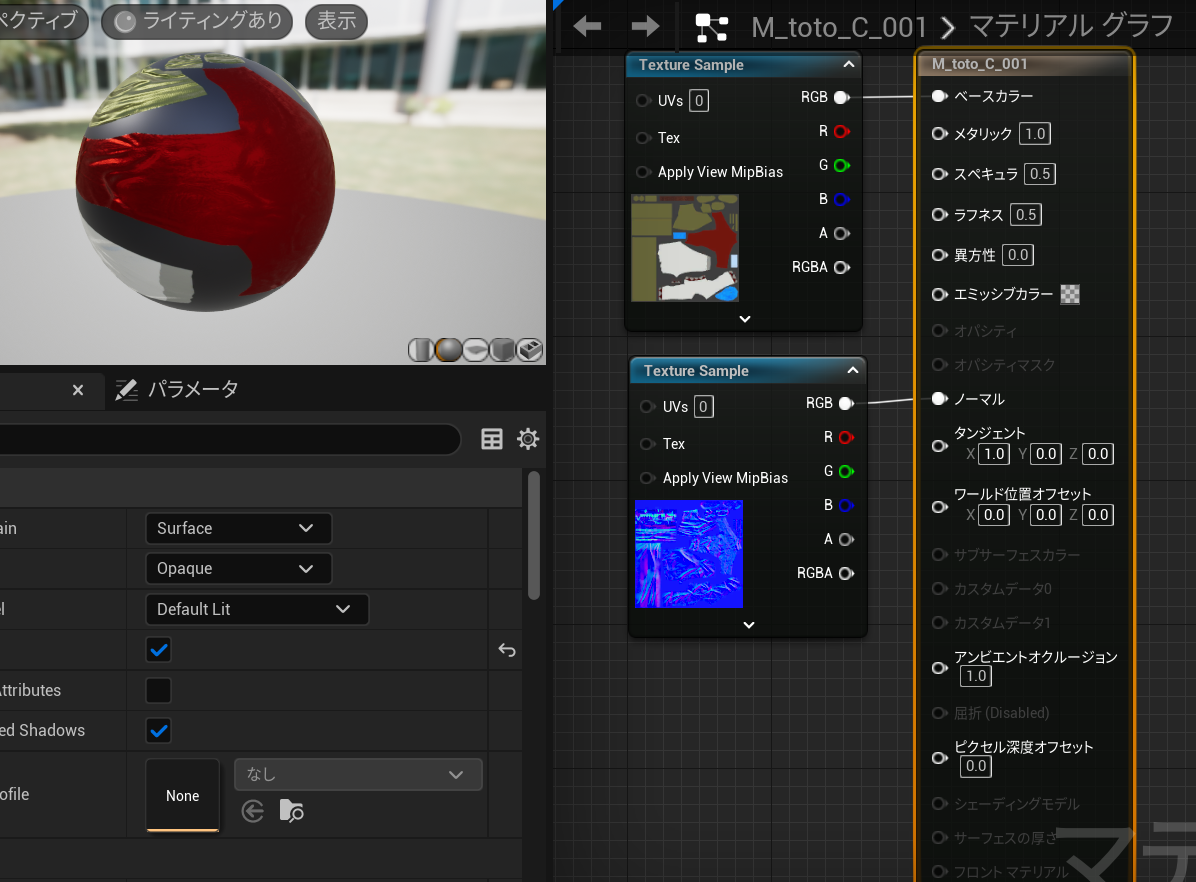Expand first Texture Sample bottom chevron
Viewport: 1196px width, 882px height.
click(745, 319)
